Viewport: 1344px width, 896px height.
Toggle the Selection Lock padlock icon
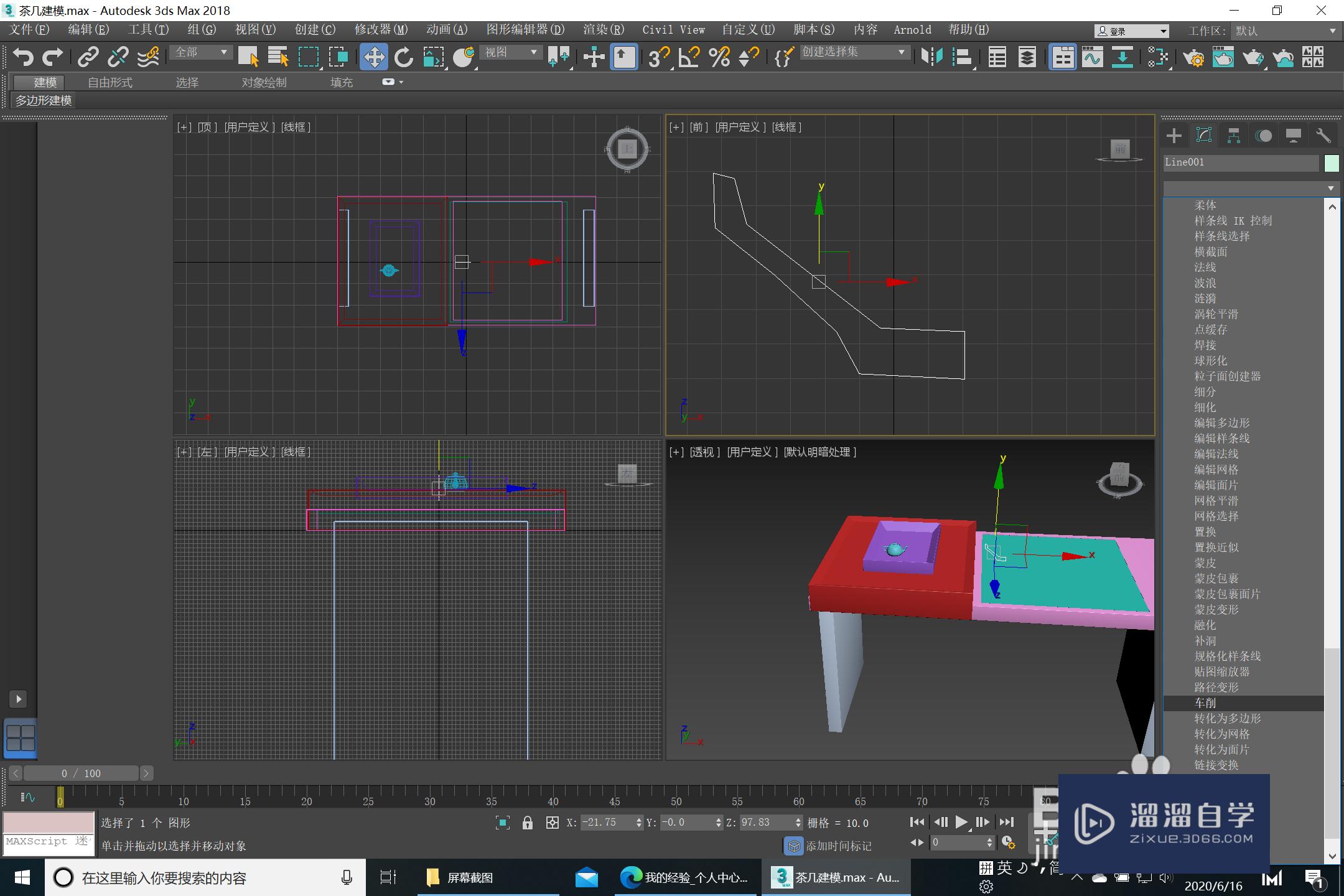(528, 823)
